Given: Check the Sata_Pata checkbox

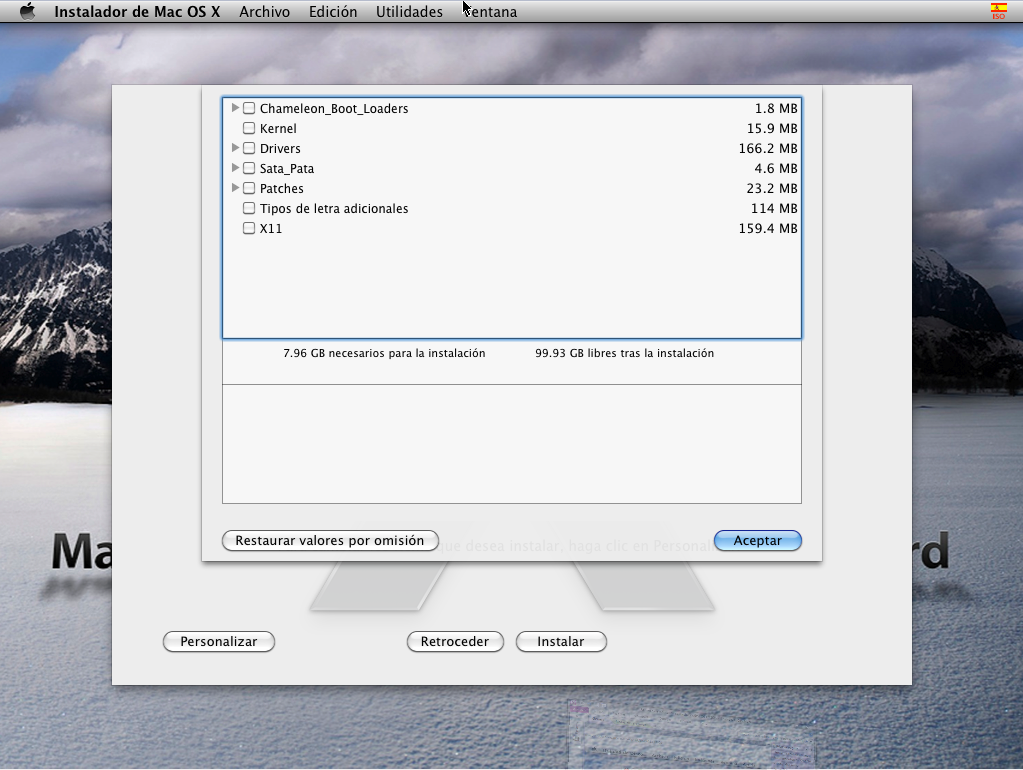Looking at the screenshot, I should click(249, 168).
